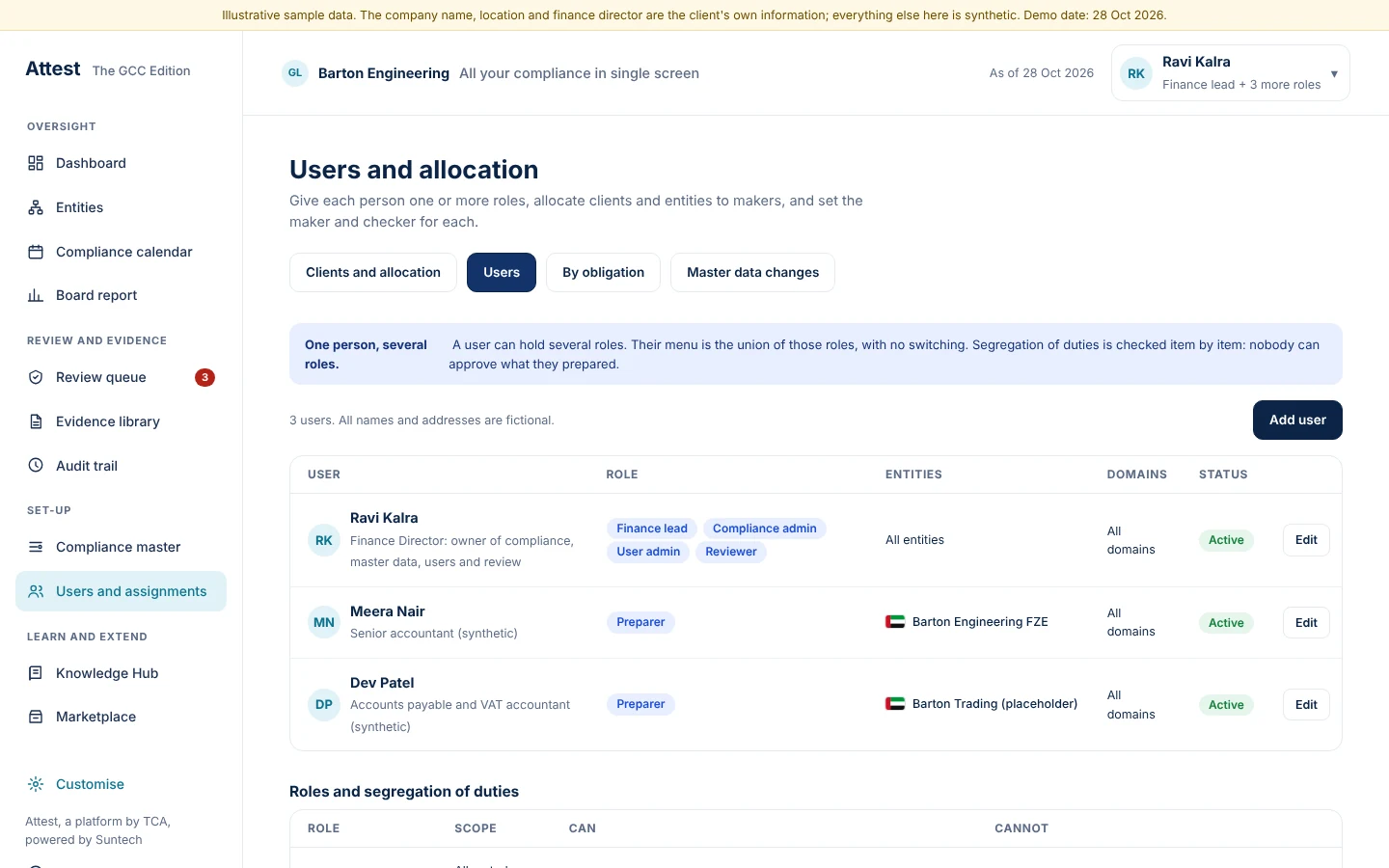Viewport: 1389px width, 868px height.
Task: Click the Finance lead role chip
Action: tap(652, 529)
